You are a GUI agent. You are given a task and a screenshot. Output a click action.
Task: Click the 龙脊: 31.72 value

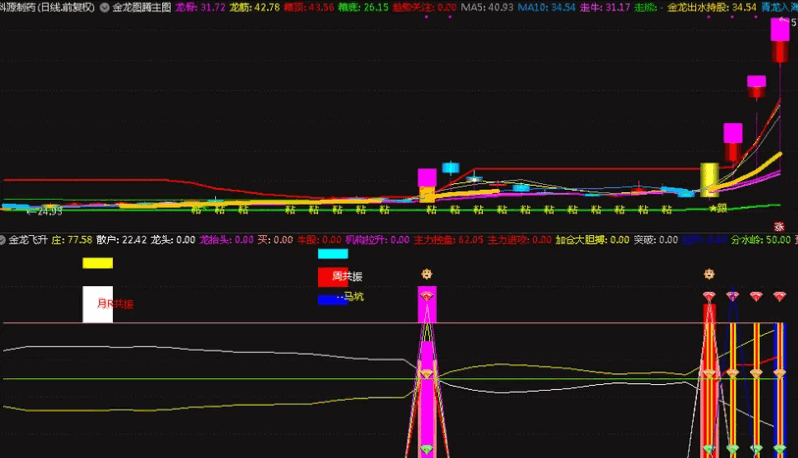(x=200, y=8)
